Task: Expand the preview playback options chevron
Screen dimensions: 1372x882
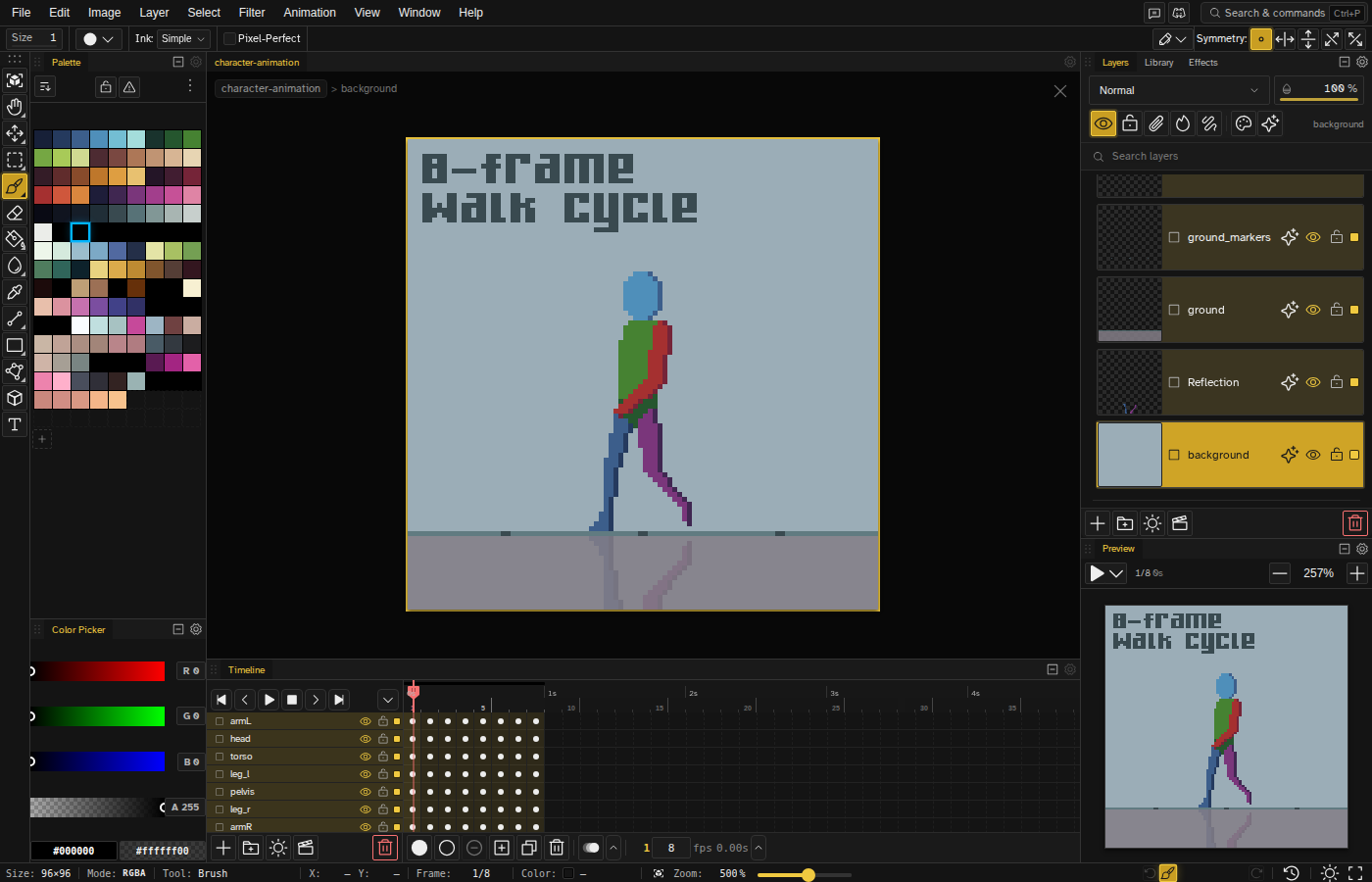Action: [1116, 573]
